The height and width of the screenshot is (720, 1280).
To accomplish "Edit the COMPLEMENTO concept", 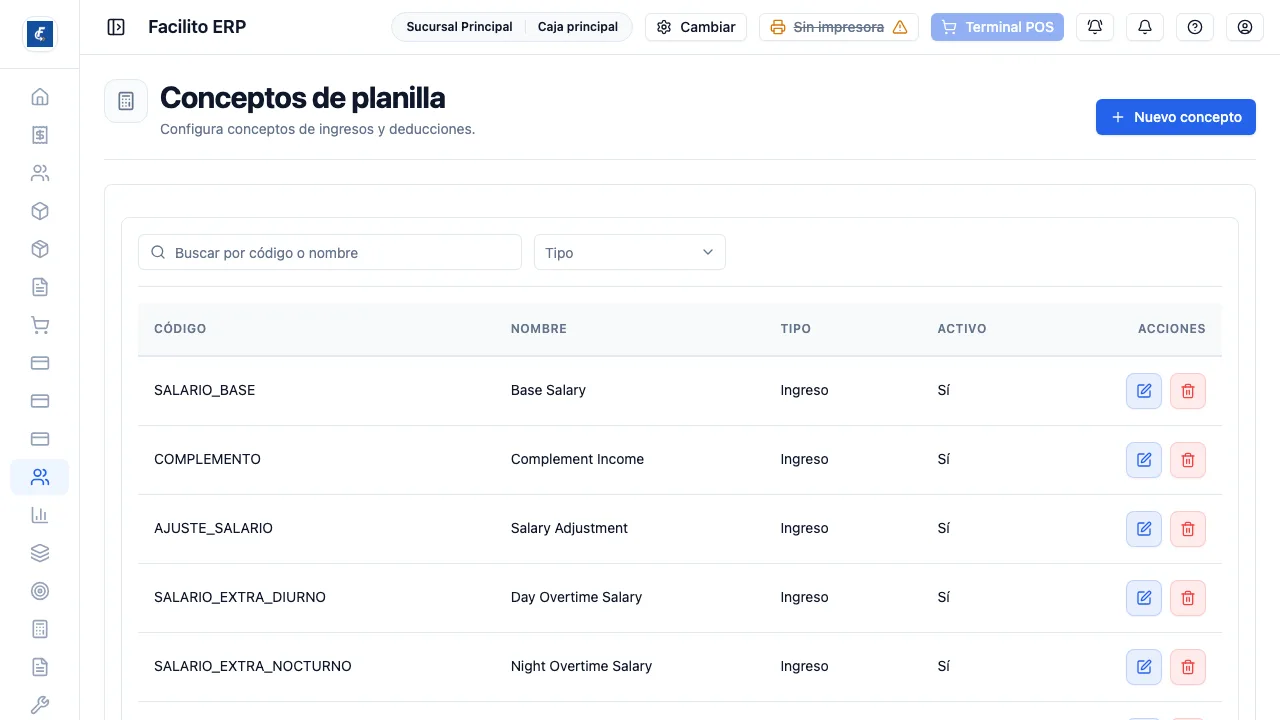I will pos(1144,460).
